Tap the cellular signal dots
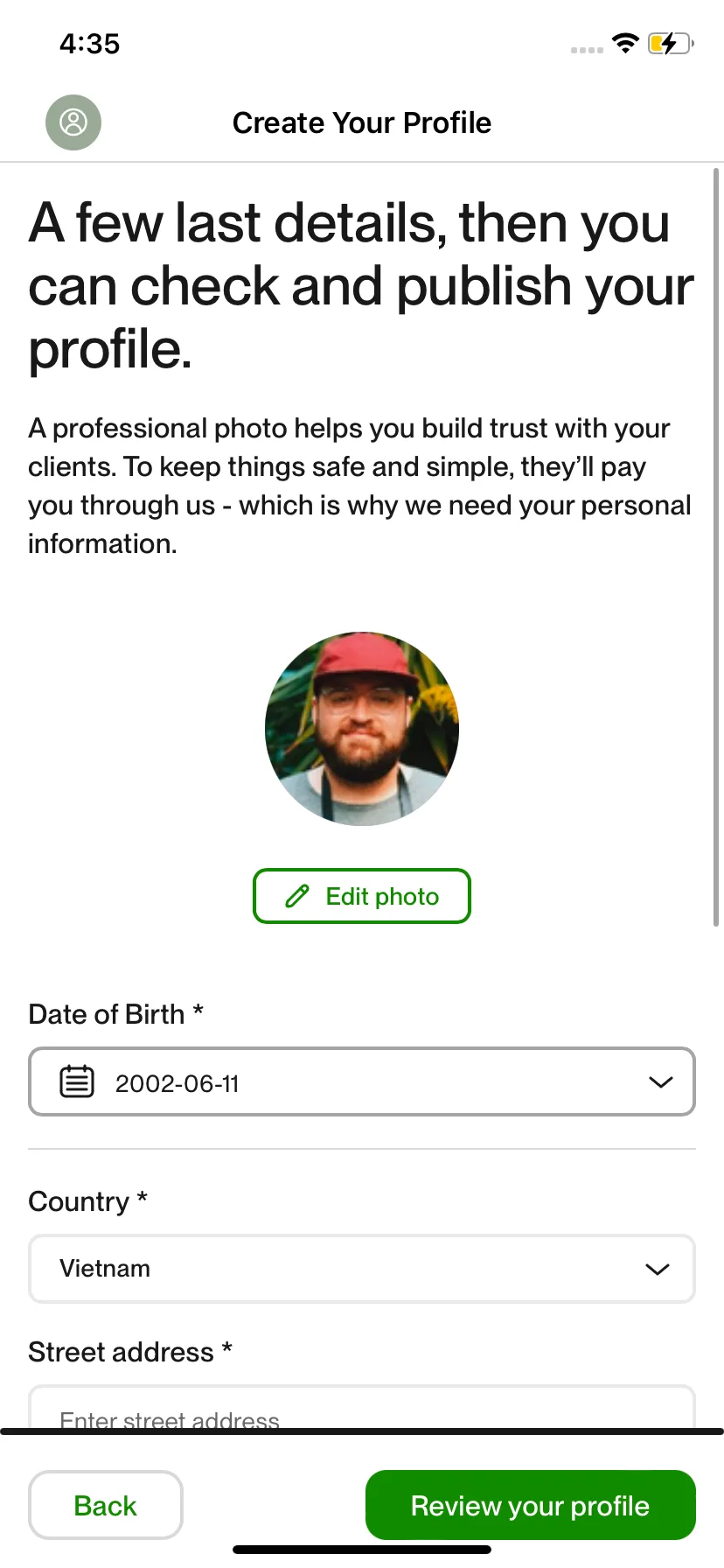The width and height of the screenshot is (724, 1568). tap(587, 50)
